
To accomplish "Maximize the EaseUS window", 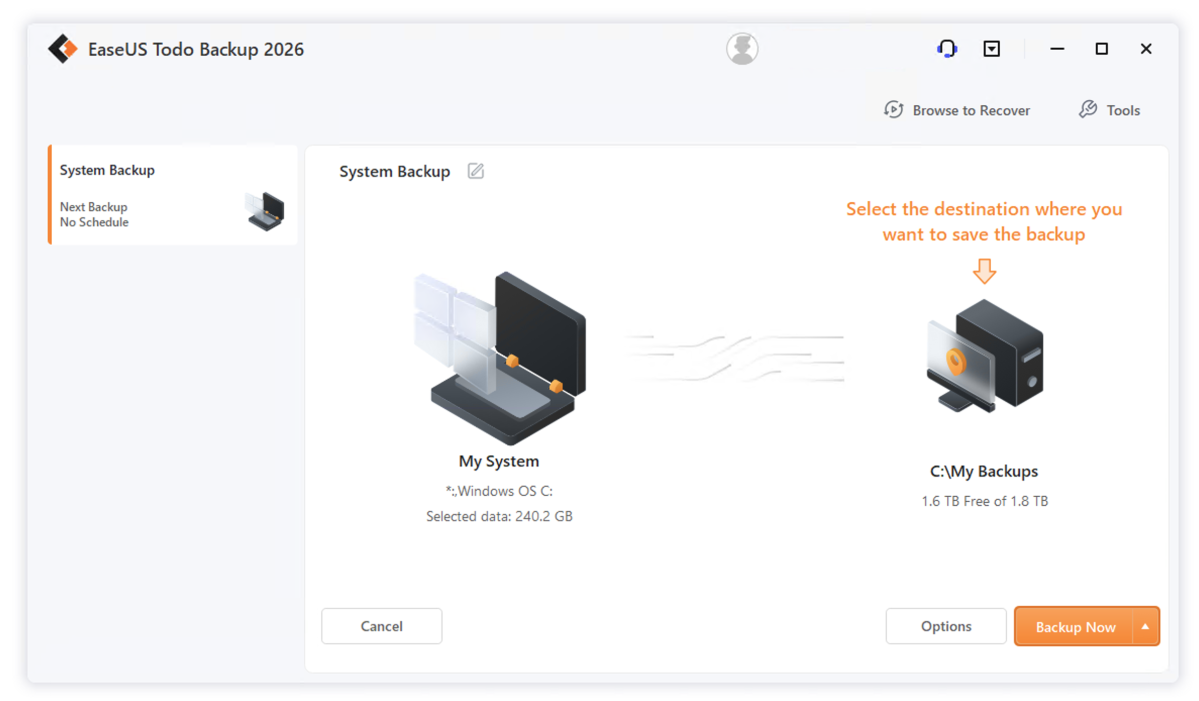I will pos(1102,49).
